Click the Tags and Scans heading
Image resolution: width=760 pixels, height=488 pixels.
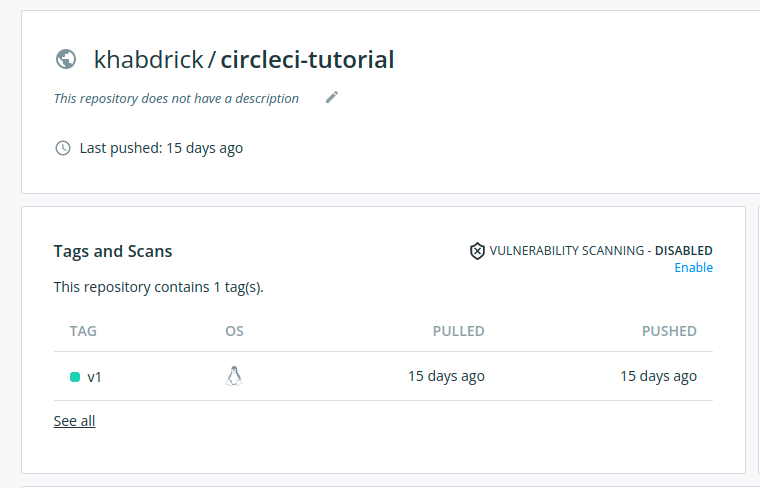(113, 251)
